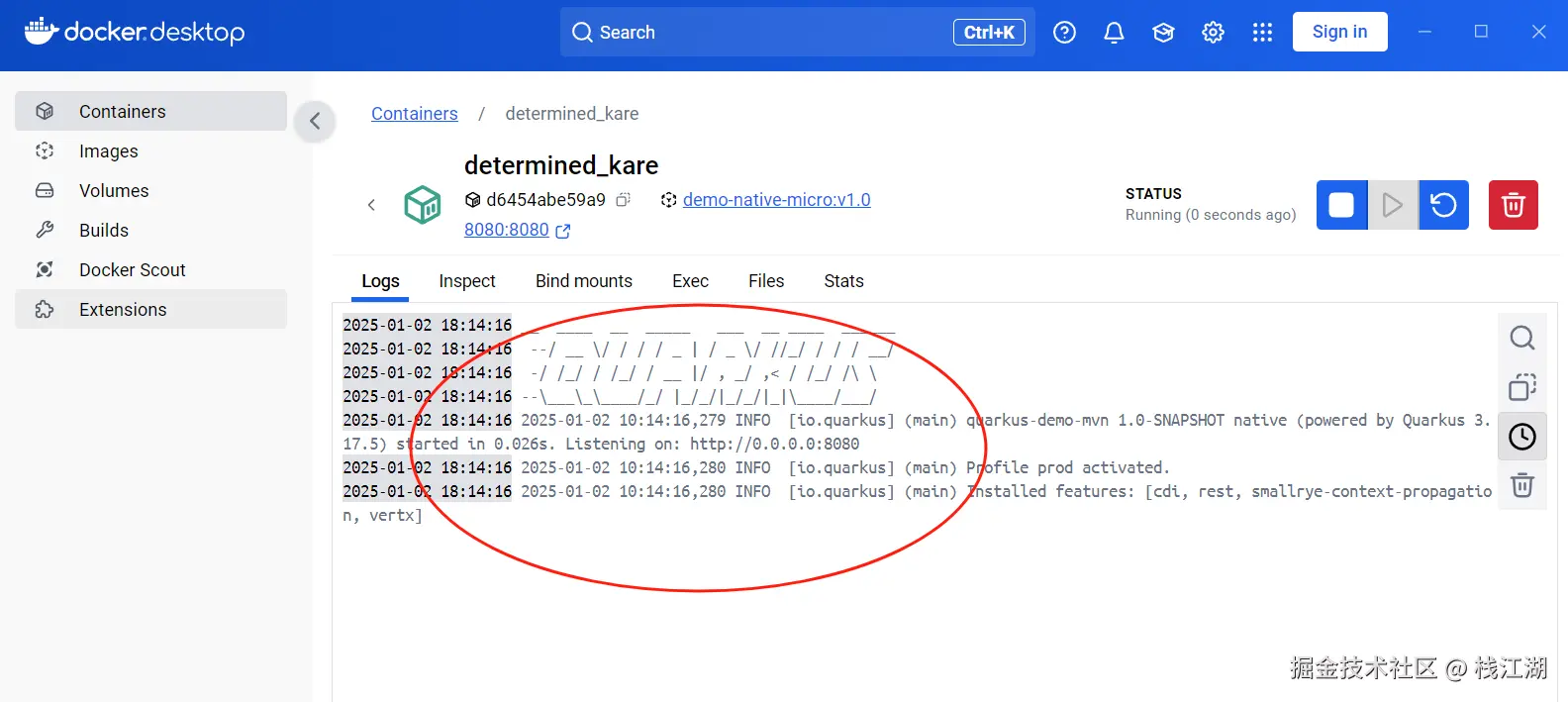1568x702 pixels.
Task: Toggle log timestamps clock icon
Action: [1522, 437]
